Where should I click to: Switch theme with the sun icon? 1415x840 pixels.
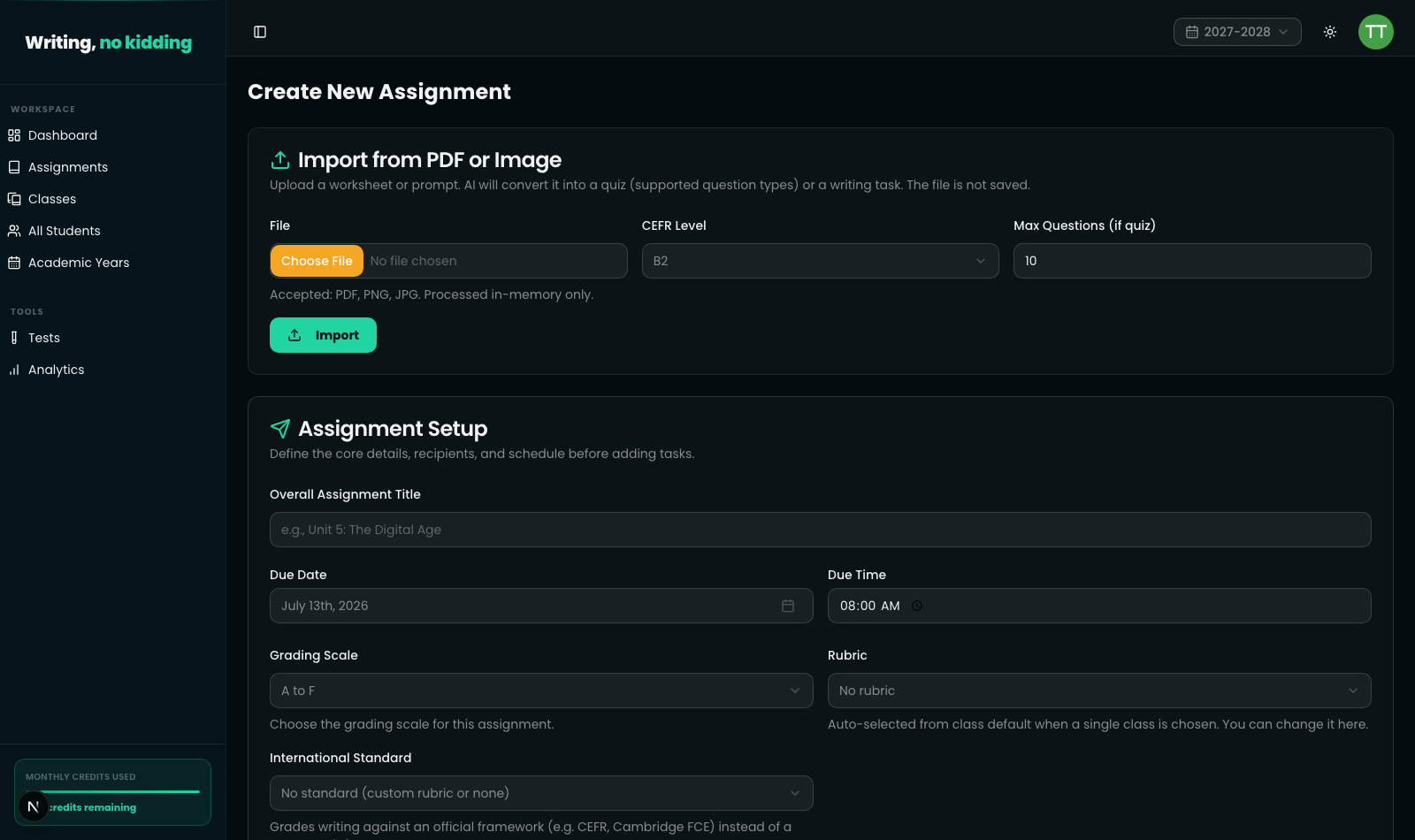coord(1330,32)
